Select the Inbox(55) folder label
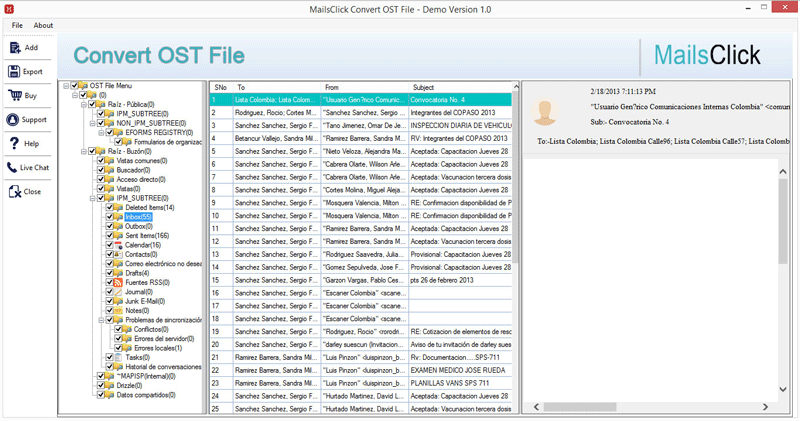The width and height of the screenshot is (800, 421). (138, 217)
